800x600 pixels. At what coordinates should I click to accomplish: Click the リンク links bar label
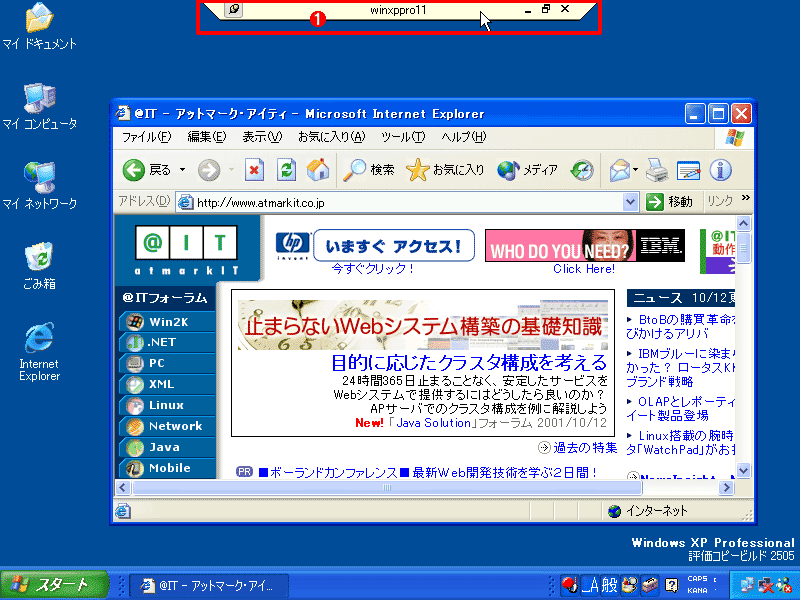(720, 201)
